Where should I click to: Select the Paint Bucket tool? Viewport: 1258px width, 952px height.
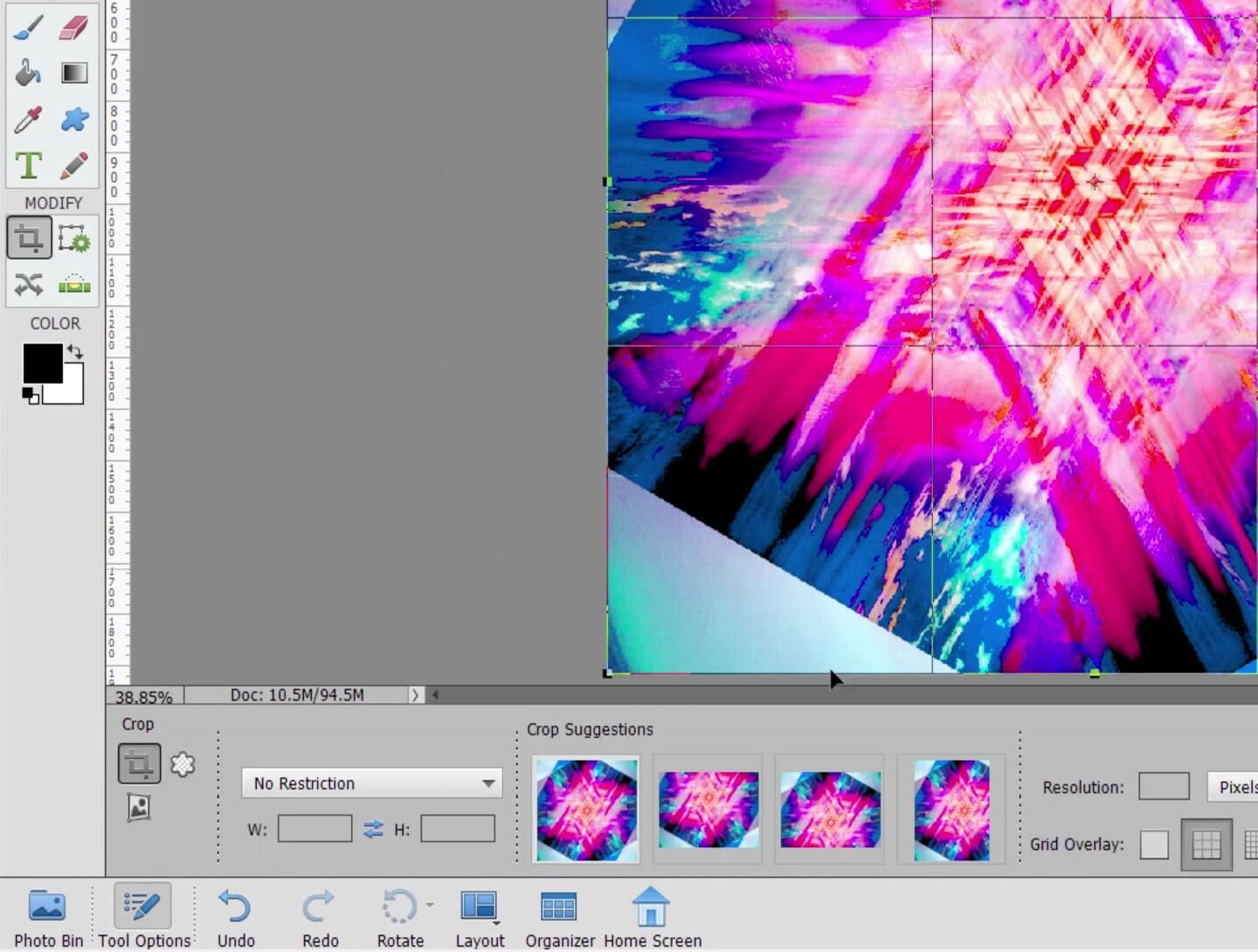(x=29, y=72)
